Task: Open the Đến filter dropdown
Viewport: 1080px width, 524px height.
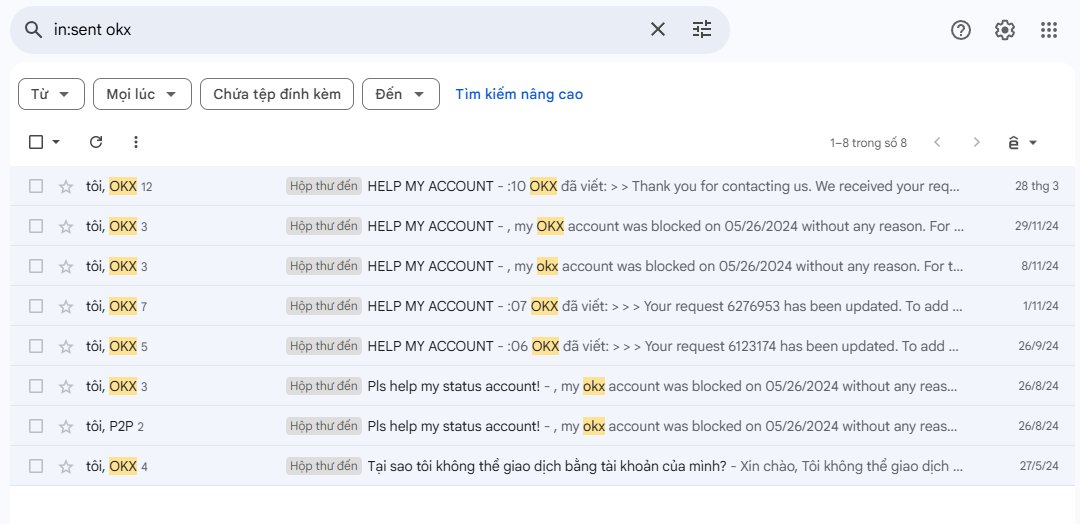Action: (x=401, y=94)
